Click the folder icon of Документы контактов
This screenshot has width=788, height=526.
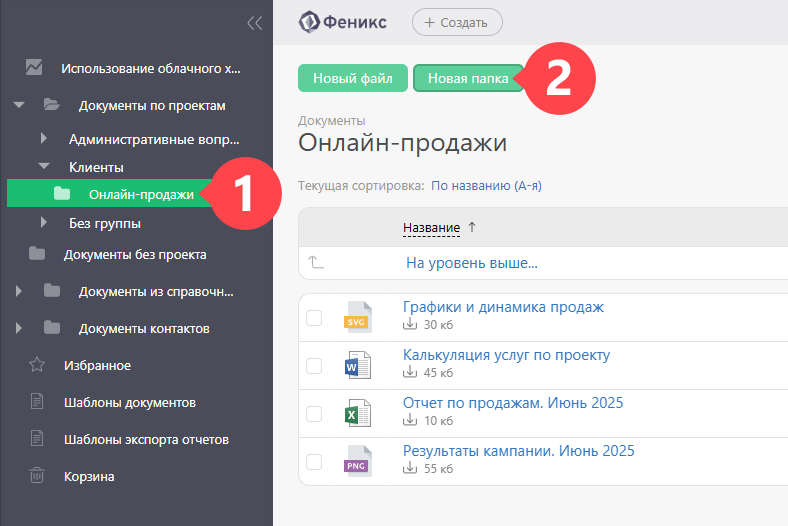coord(52,328)
